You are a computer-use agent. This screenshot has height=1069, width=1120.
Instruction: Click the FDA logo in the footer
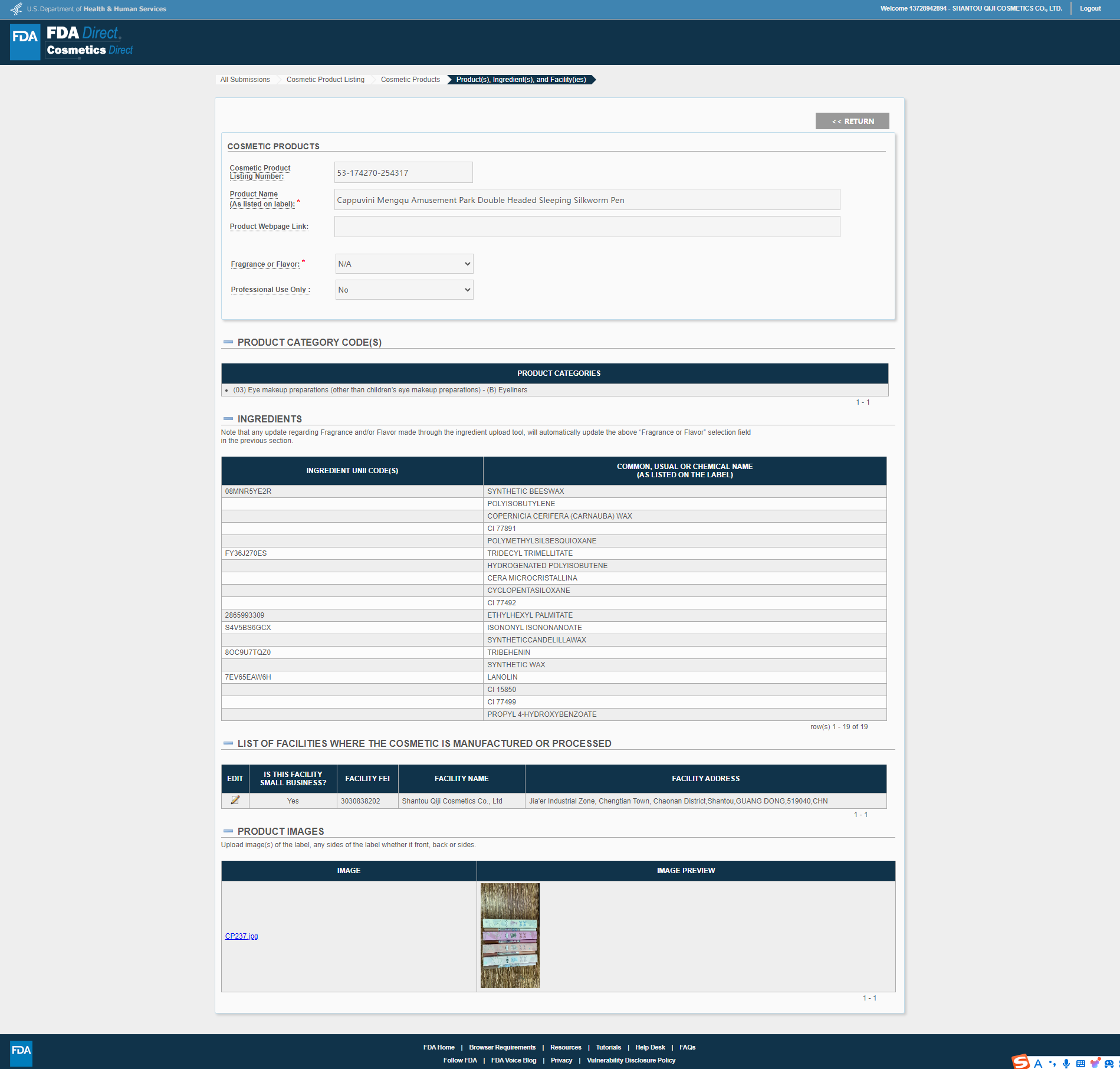click(x=21, y=1053)
